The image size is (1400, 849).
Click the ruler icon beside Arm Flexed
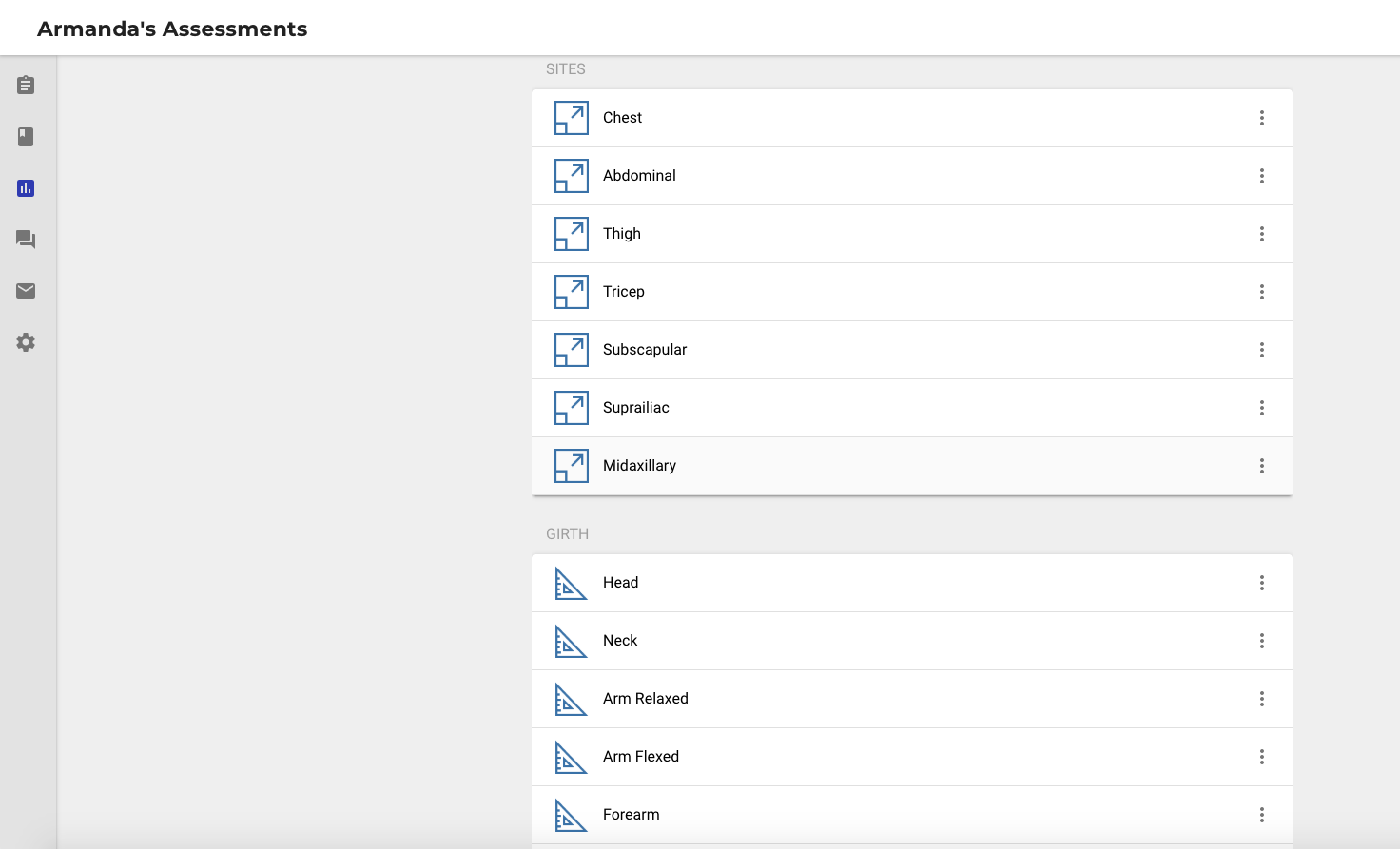click(571, 758)
